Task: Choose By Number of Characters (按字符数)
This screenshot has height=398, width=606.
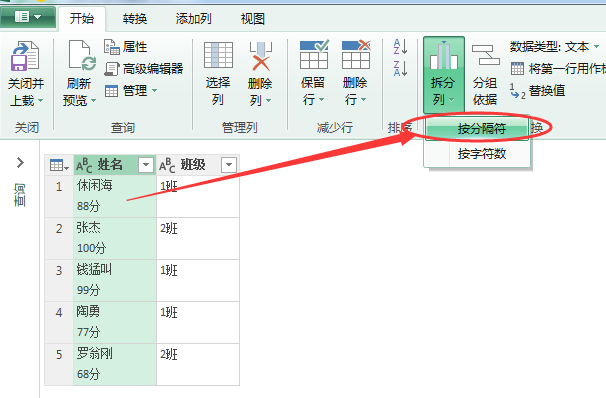Action: [478, 154]
